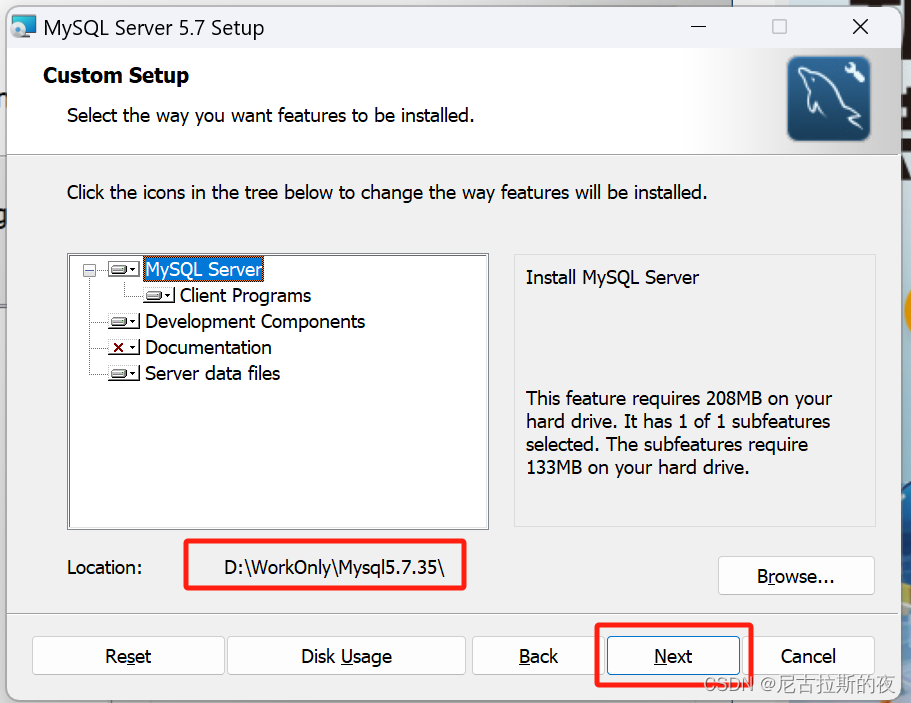
Task: Open the Disk Usage dialog
Action: (x=345, y=656)
